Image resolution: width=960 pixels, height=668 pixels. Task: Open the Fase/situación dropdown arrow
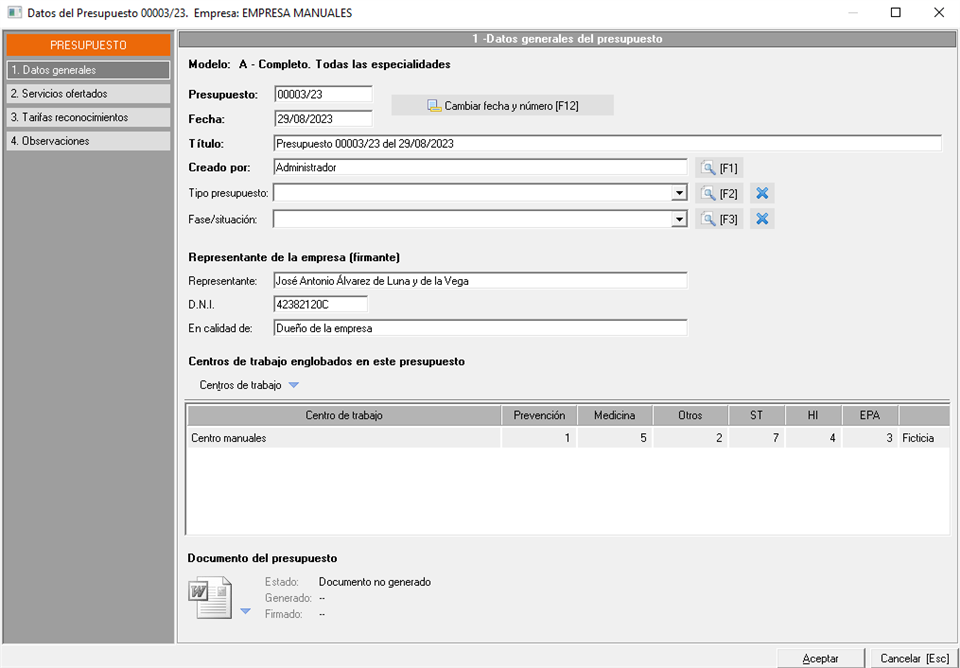click(x=679, y=219)
